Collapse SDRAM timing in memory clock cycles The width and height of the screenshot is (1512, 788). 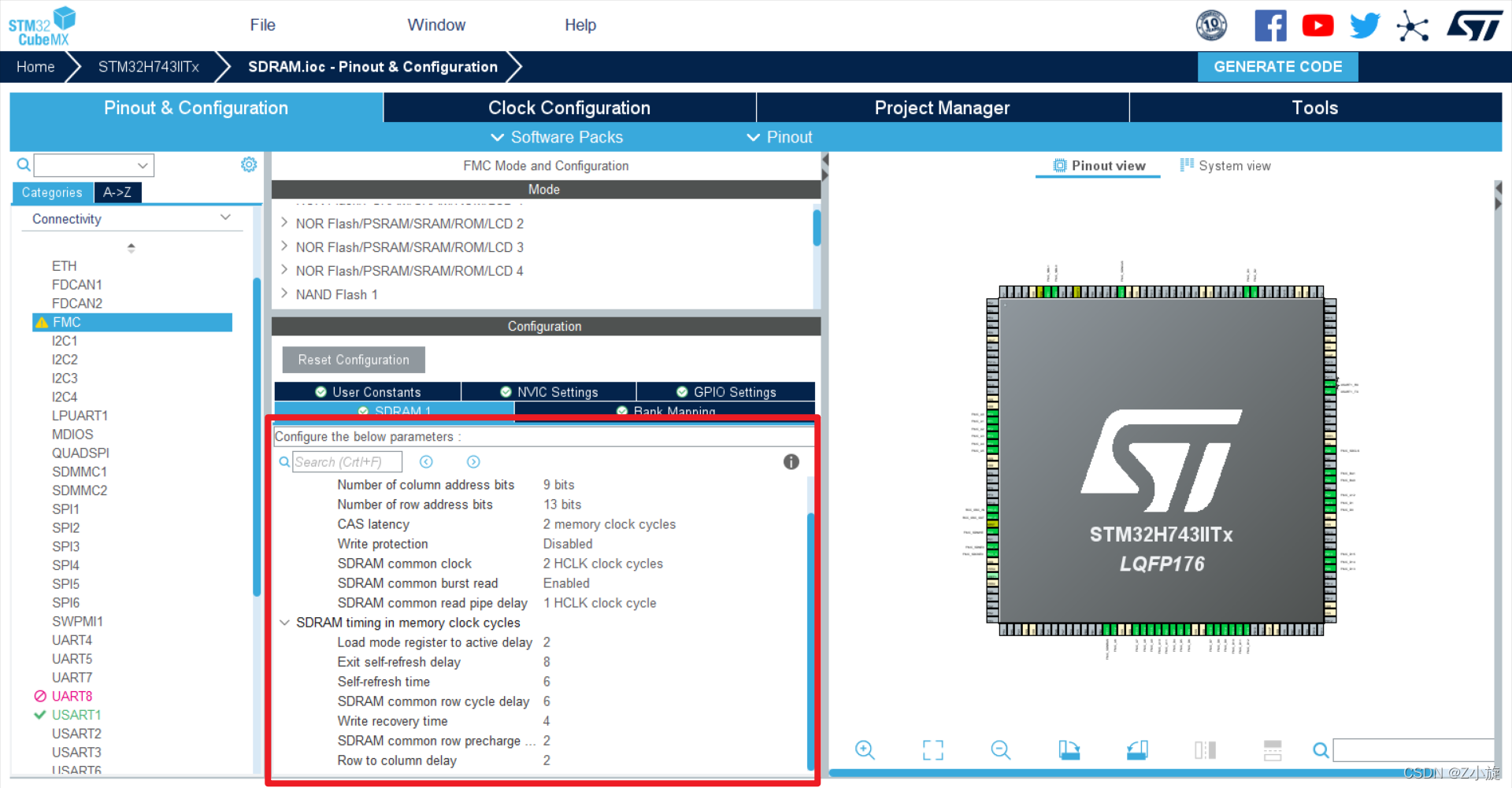(284, 623)
